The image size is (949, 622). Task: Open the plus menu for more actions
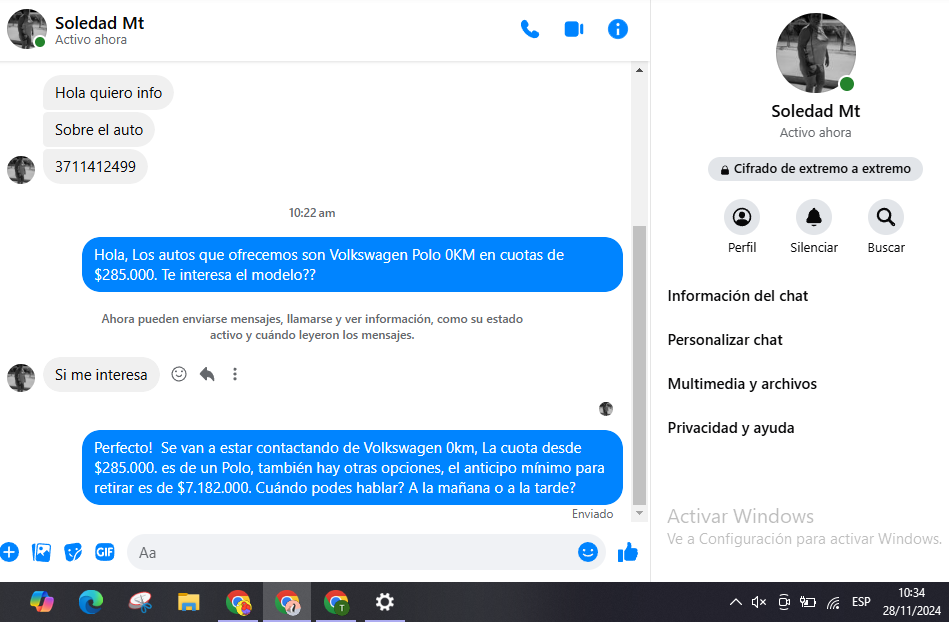(10, 552)
